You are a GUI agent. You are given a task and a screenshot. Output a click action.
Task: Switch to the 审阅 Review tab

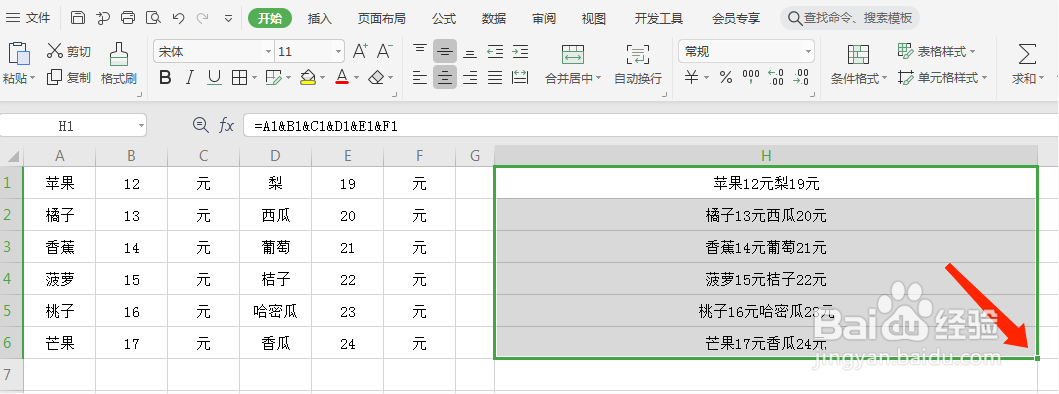tap(544, 18)
